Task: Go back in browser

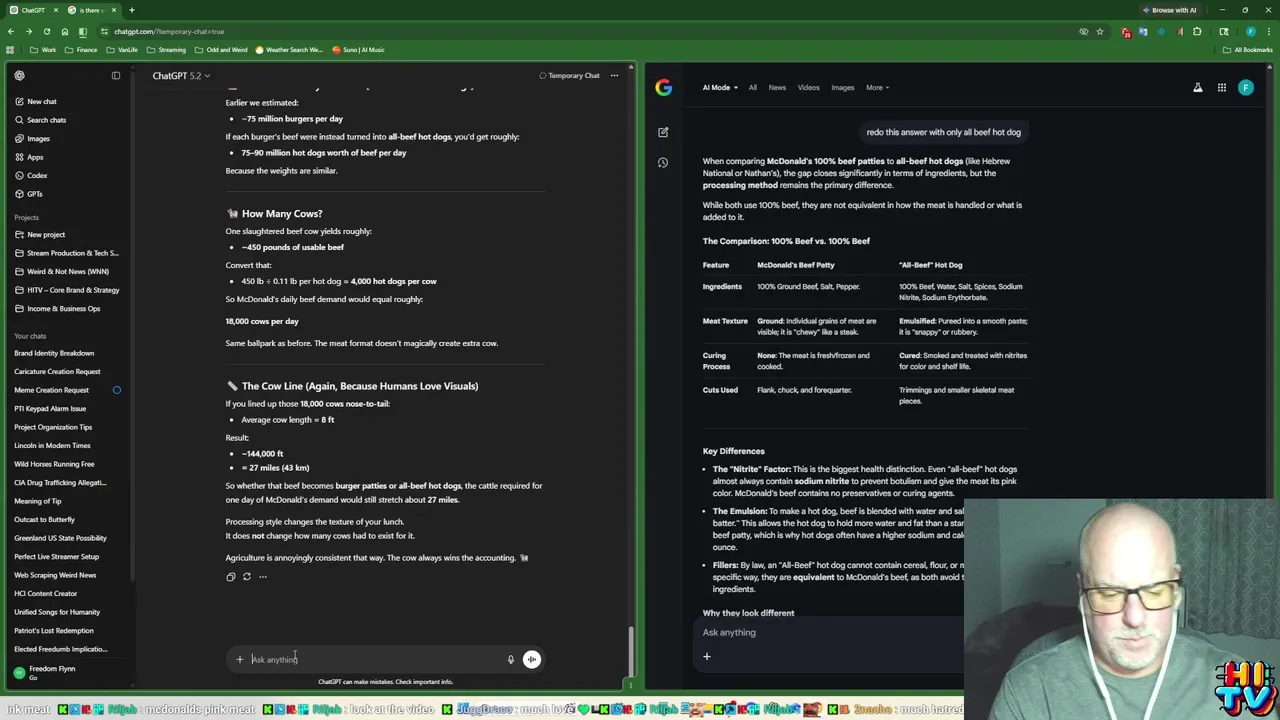Action: (11, 31)
